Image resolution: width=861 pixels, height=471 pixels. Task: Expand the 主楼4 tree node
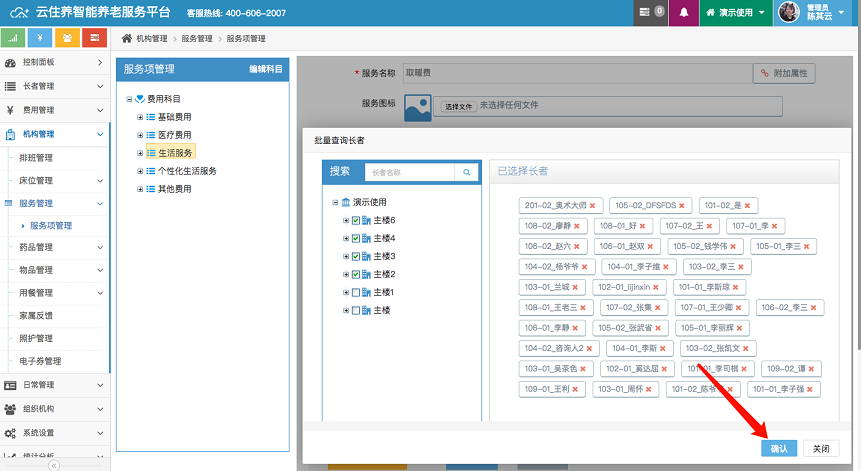coord(346,238)
